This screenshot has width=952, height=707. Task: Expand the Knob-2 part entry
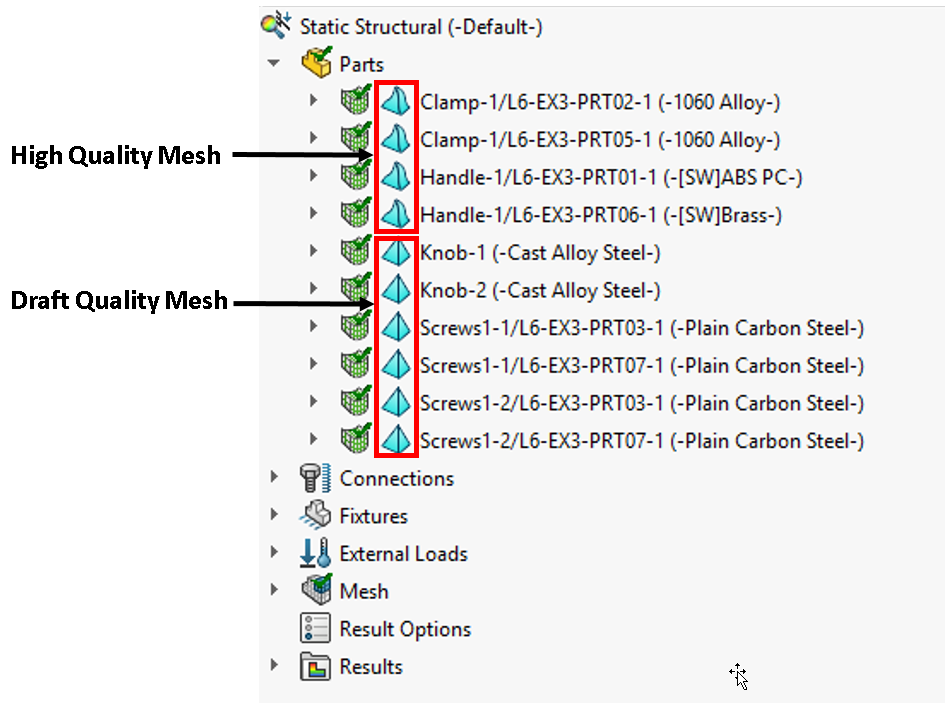click(313, 290)
